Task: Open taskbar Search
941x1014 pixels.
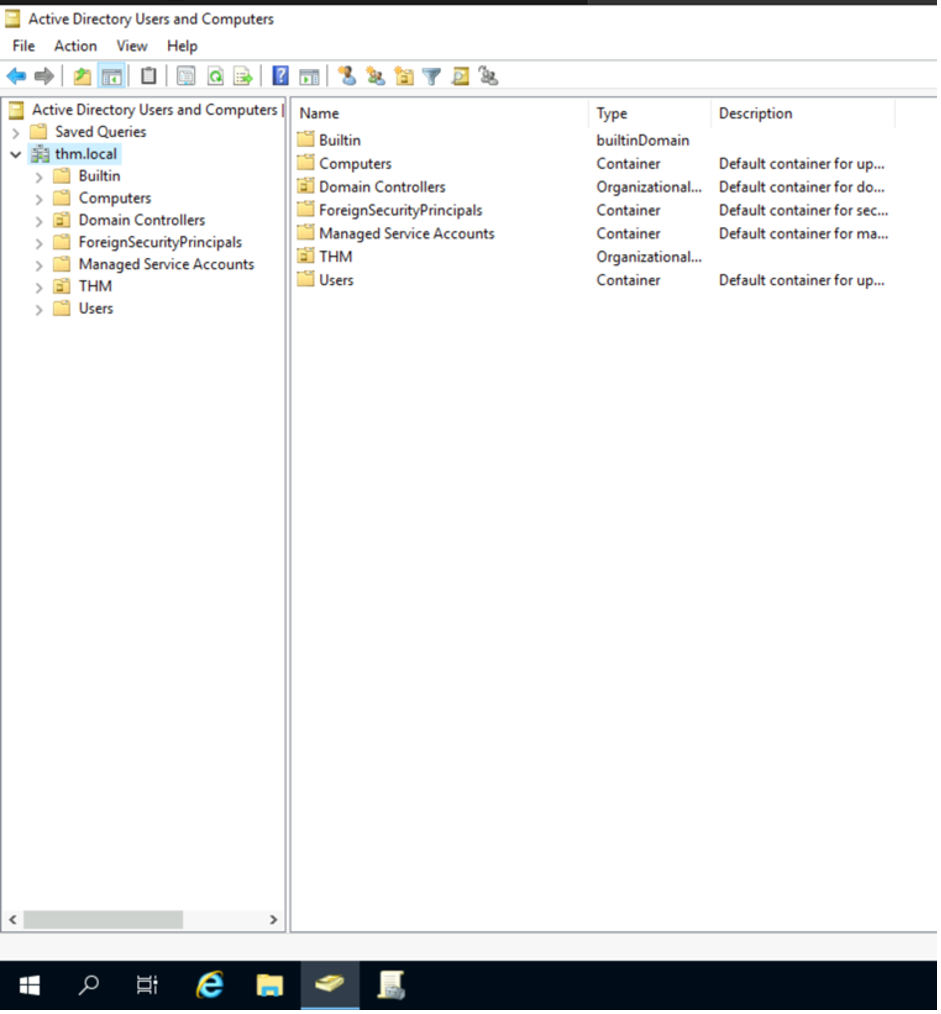Action: pyautogui.click(x=89, y=986)
